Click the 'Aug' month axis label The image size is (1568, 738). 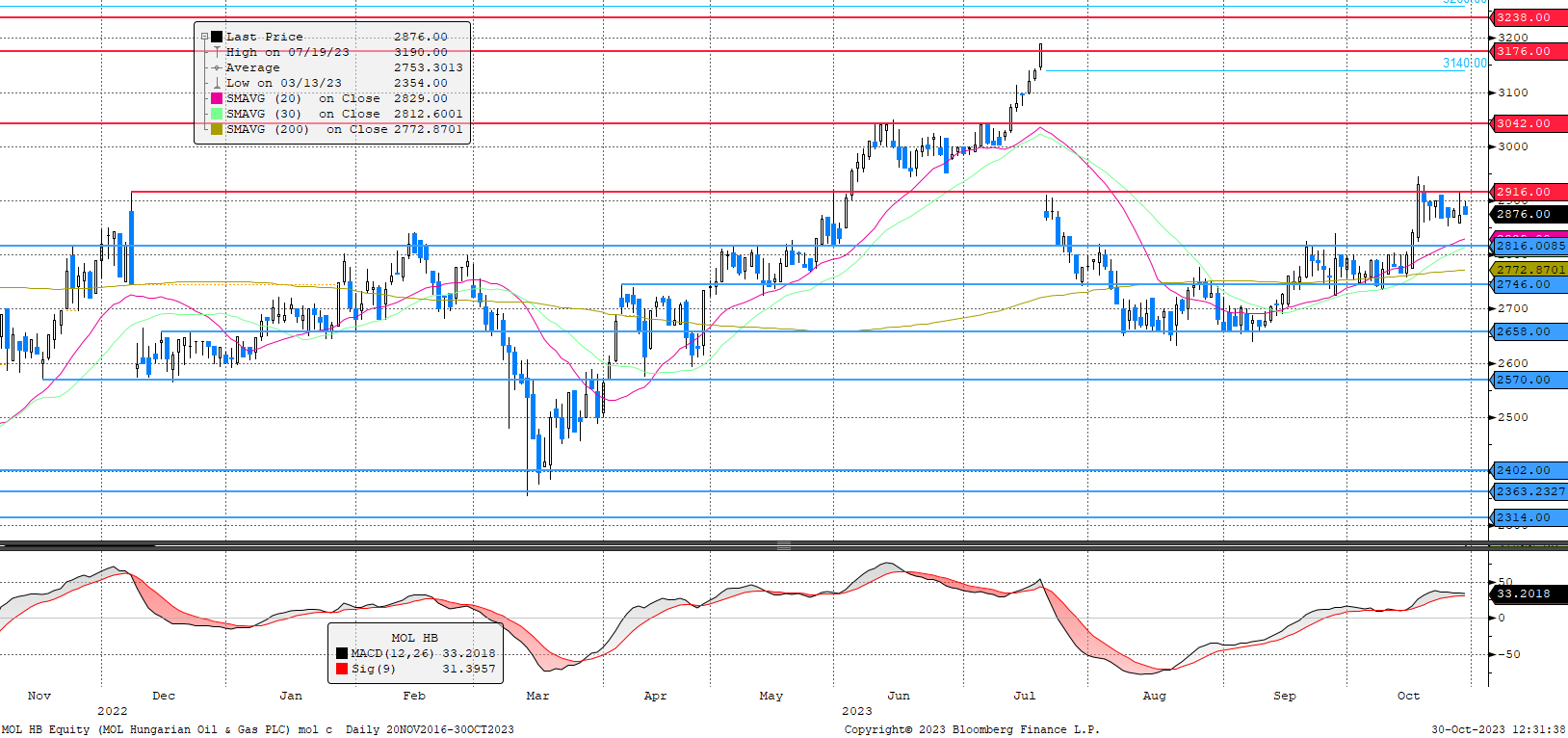pos(1154,696)
